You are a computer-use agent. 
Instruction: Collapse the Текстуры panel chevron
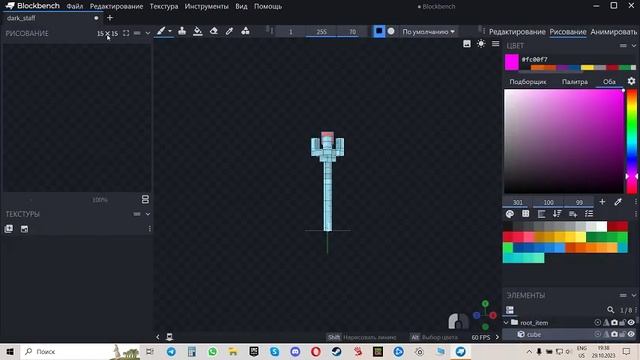coord(148,214)
